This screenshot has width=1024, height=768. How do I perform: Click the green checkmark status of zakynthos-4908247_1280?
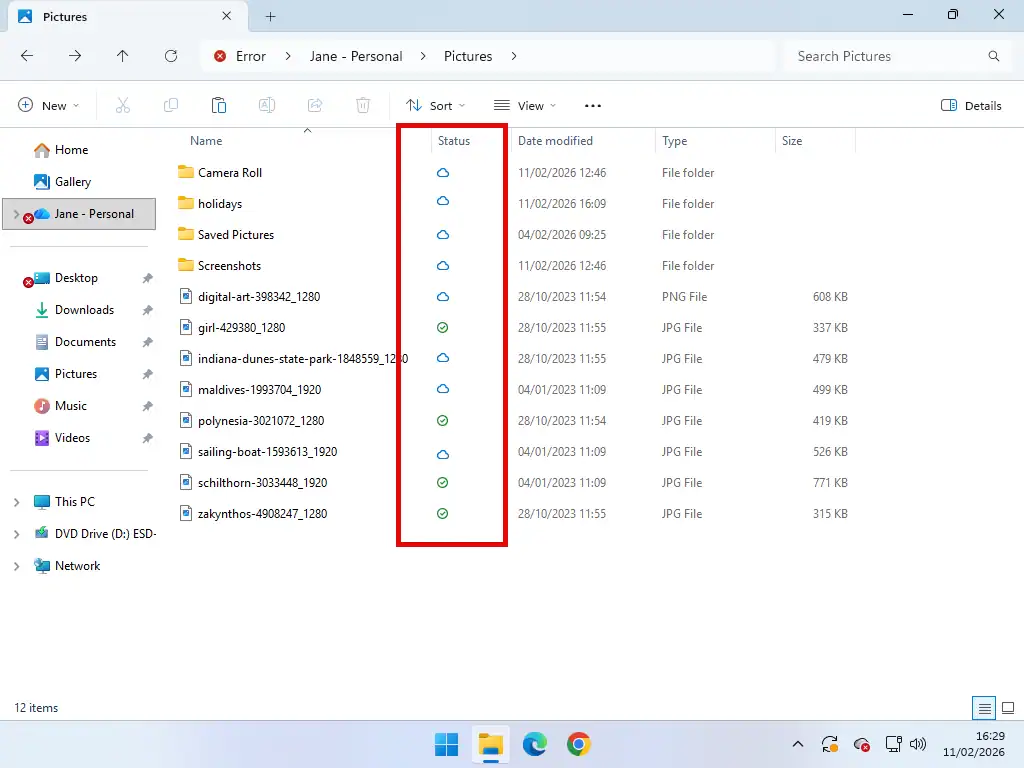tap(442, 513)
